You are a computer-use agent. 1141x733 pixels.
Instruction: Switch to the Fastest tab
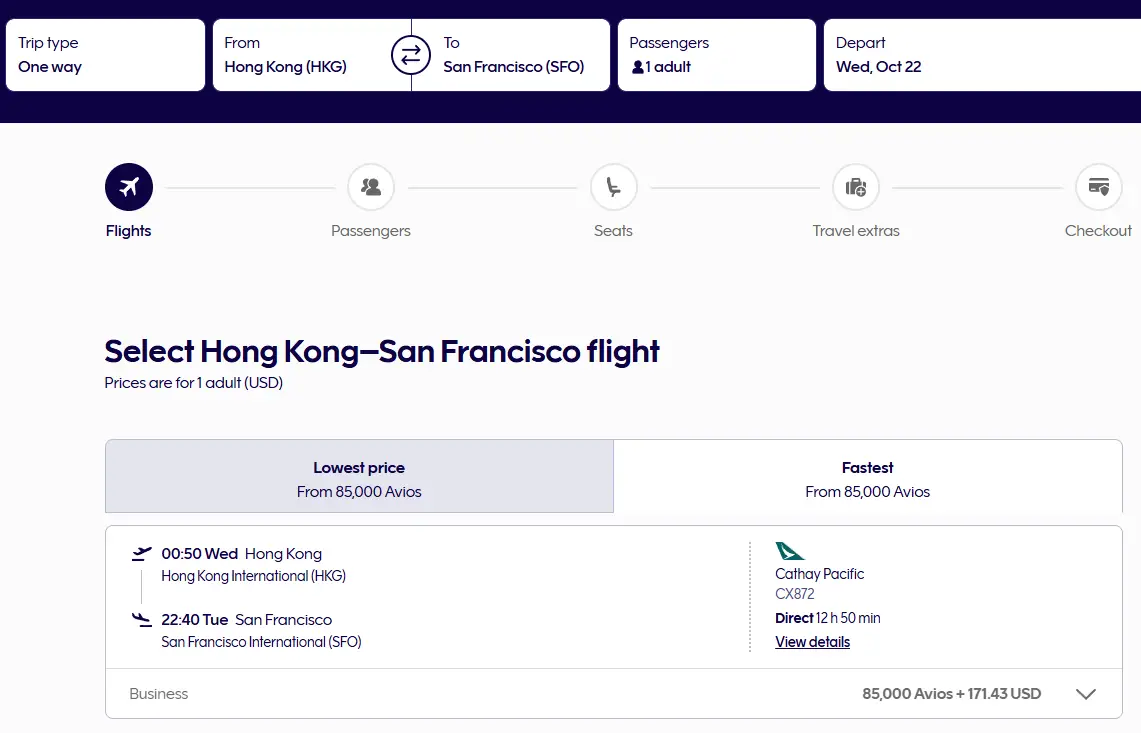point(867,479)
